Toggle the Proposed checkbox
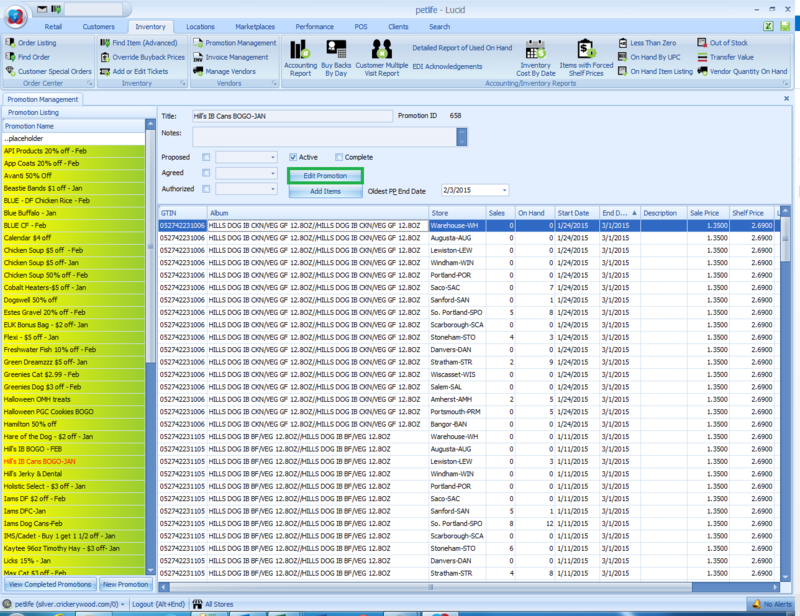The width and height of the screenshot is (800, 616). tap(206, 157)
